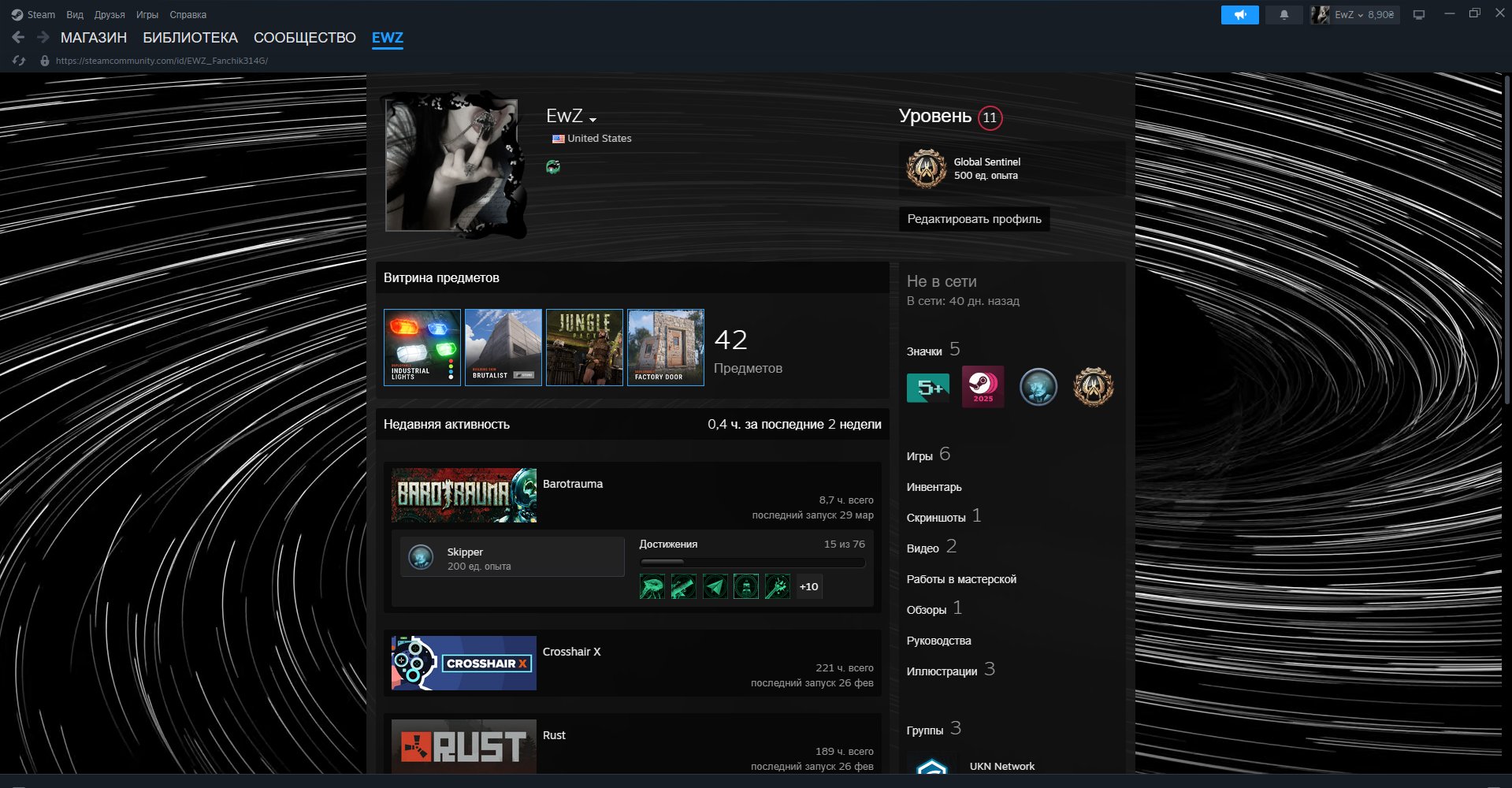1512x788 pixels.
Task: Click the level 11 circle
Action: tap(990, 117)
